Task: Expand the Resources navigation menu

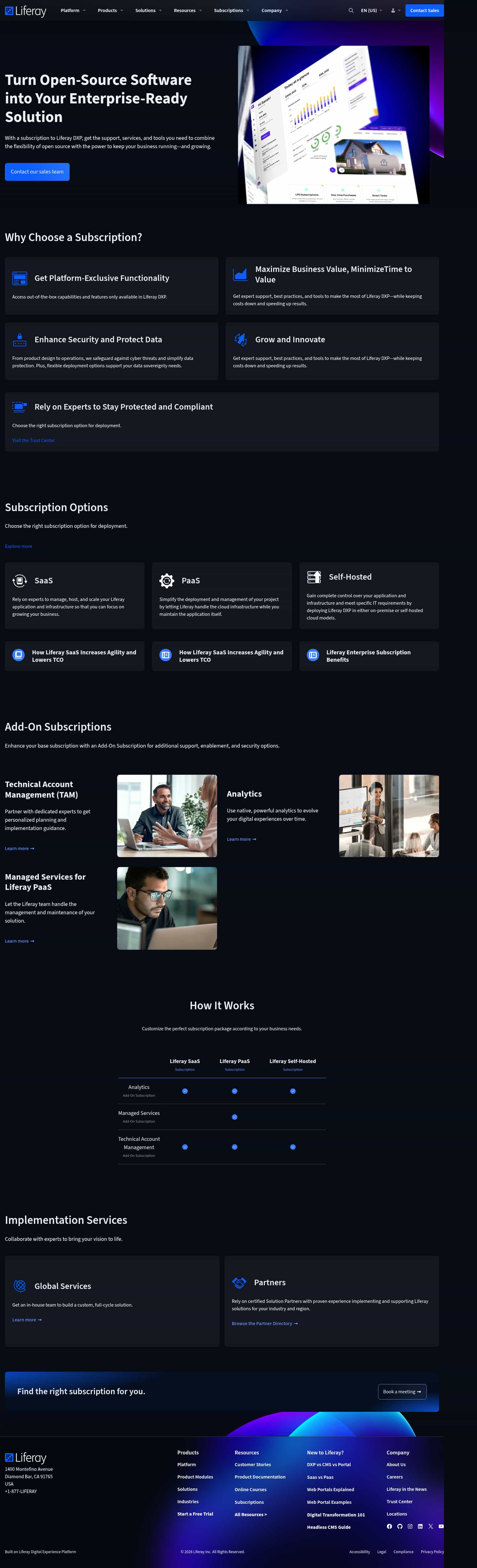Action: (187, 10)
